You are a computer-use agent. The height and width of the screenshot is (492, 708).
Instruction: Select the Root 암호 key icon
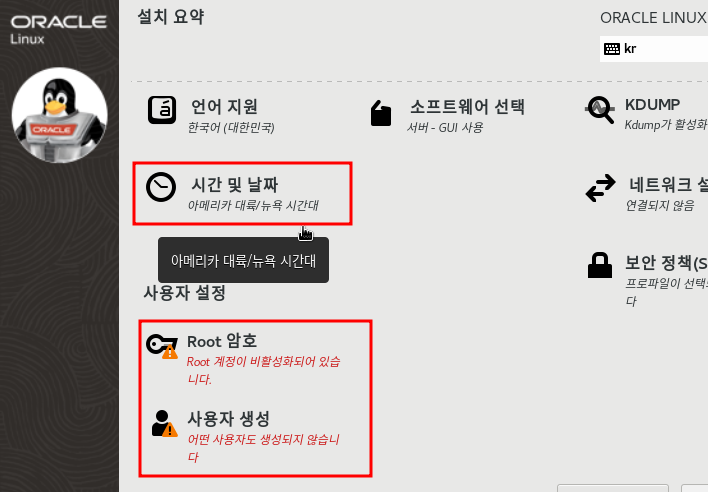point(162,346)
